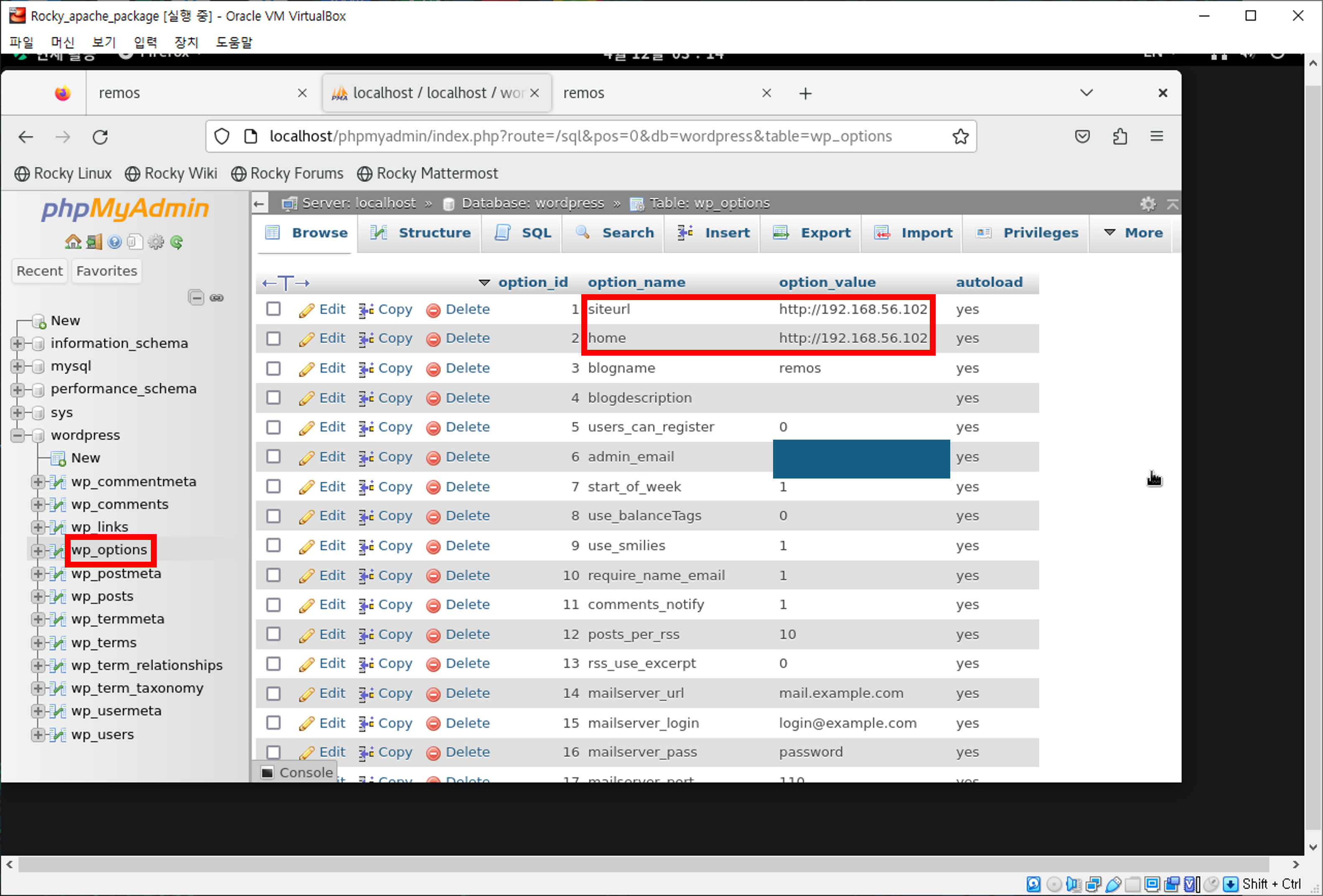The image size is (1323, 896).
Task: Select the admin_email row checkbox
Action: tap(273, 456)
